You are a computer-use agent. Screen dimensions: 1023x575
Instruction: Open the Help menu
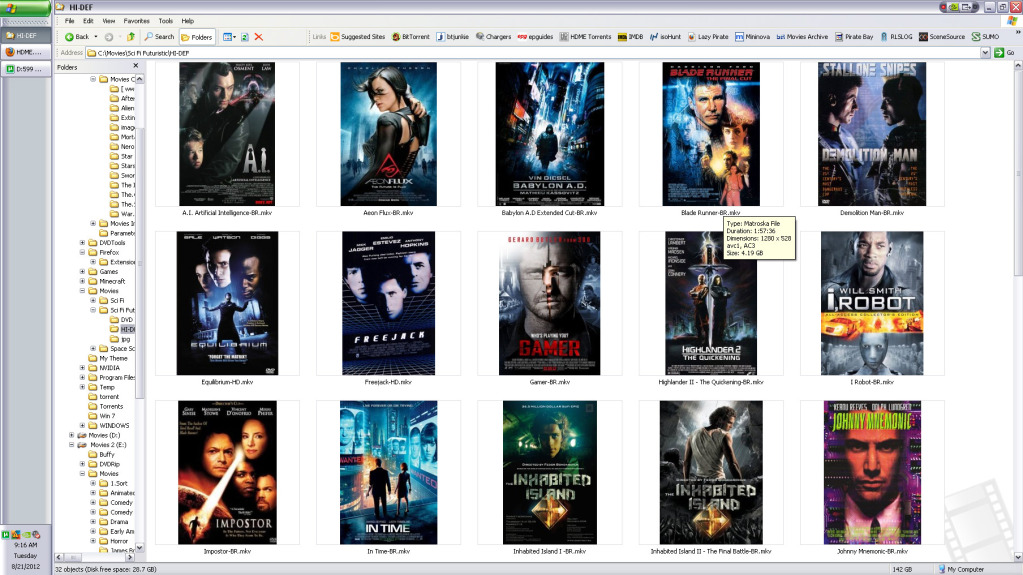point(188,21)
